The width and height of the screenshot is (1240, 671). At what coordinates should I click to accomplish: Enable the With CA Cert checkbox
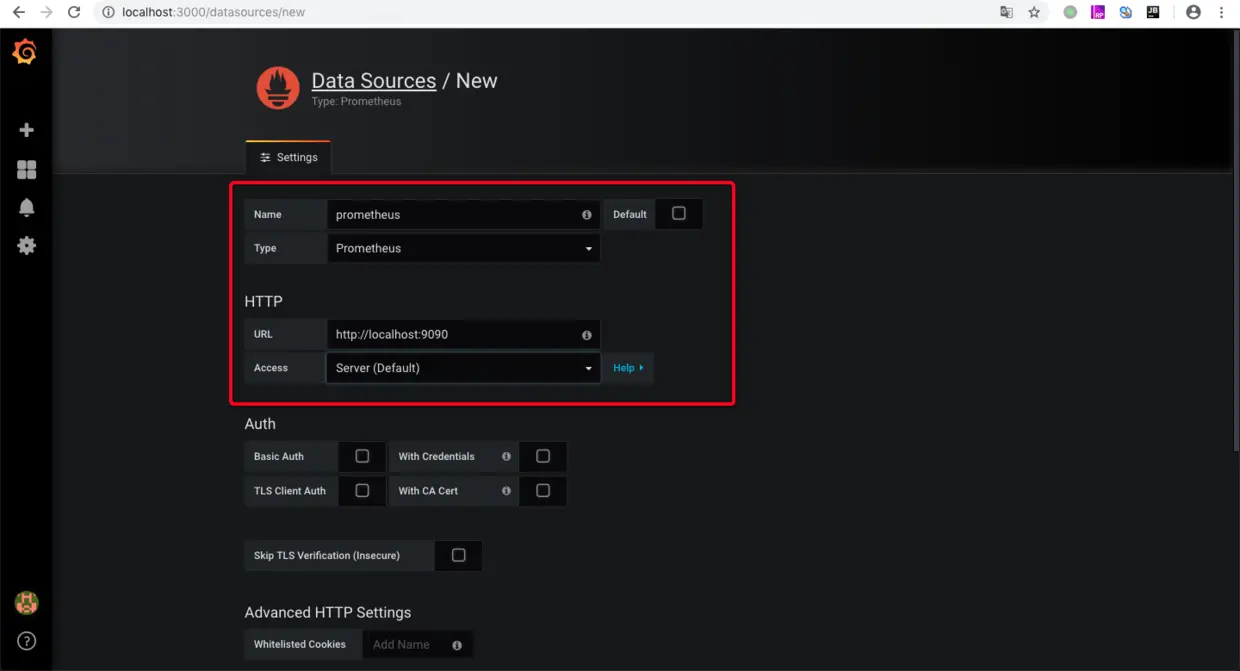pos(543,491)
